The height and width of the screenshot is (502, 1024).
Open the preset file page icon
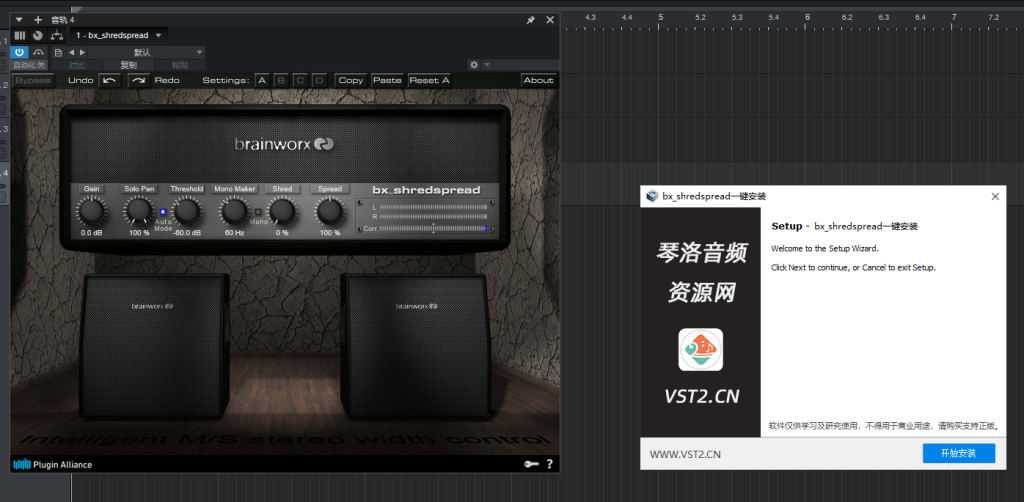point(58,52)
